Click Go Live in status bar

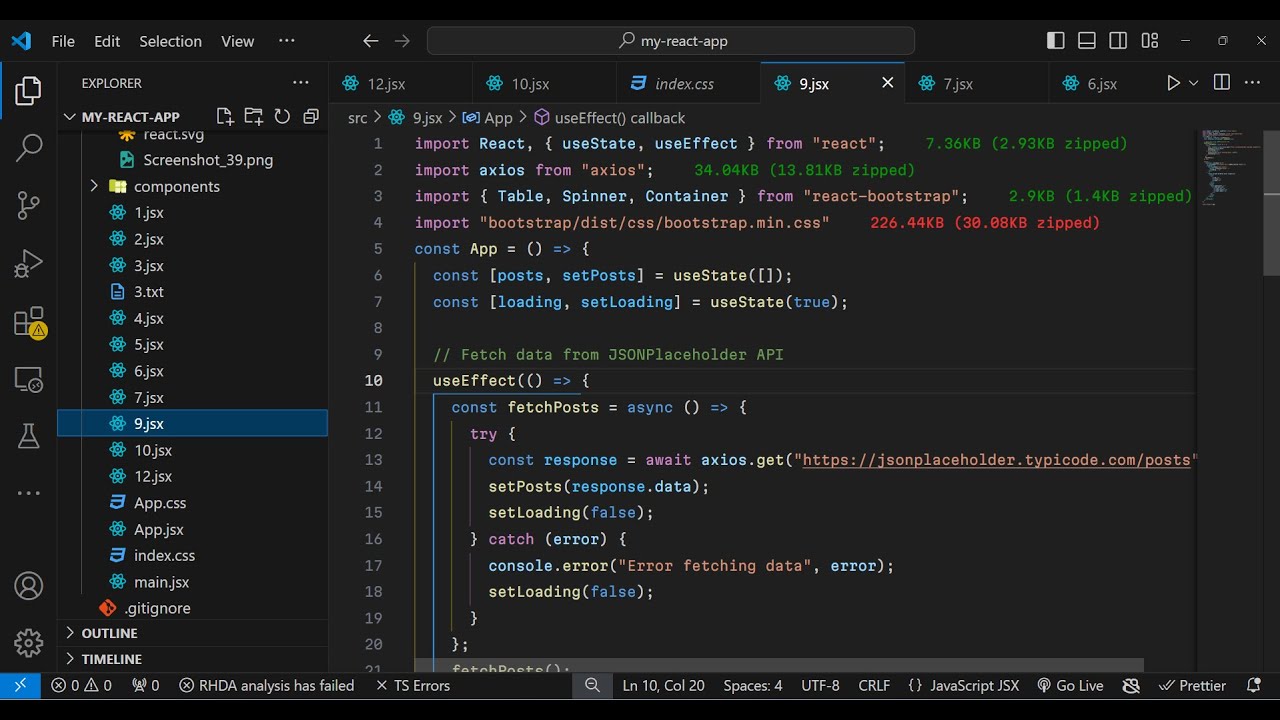[1069, 685]
